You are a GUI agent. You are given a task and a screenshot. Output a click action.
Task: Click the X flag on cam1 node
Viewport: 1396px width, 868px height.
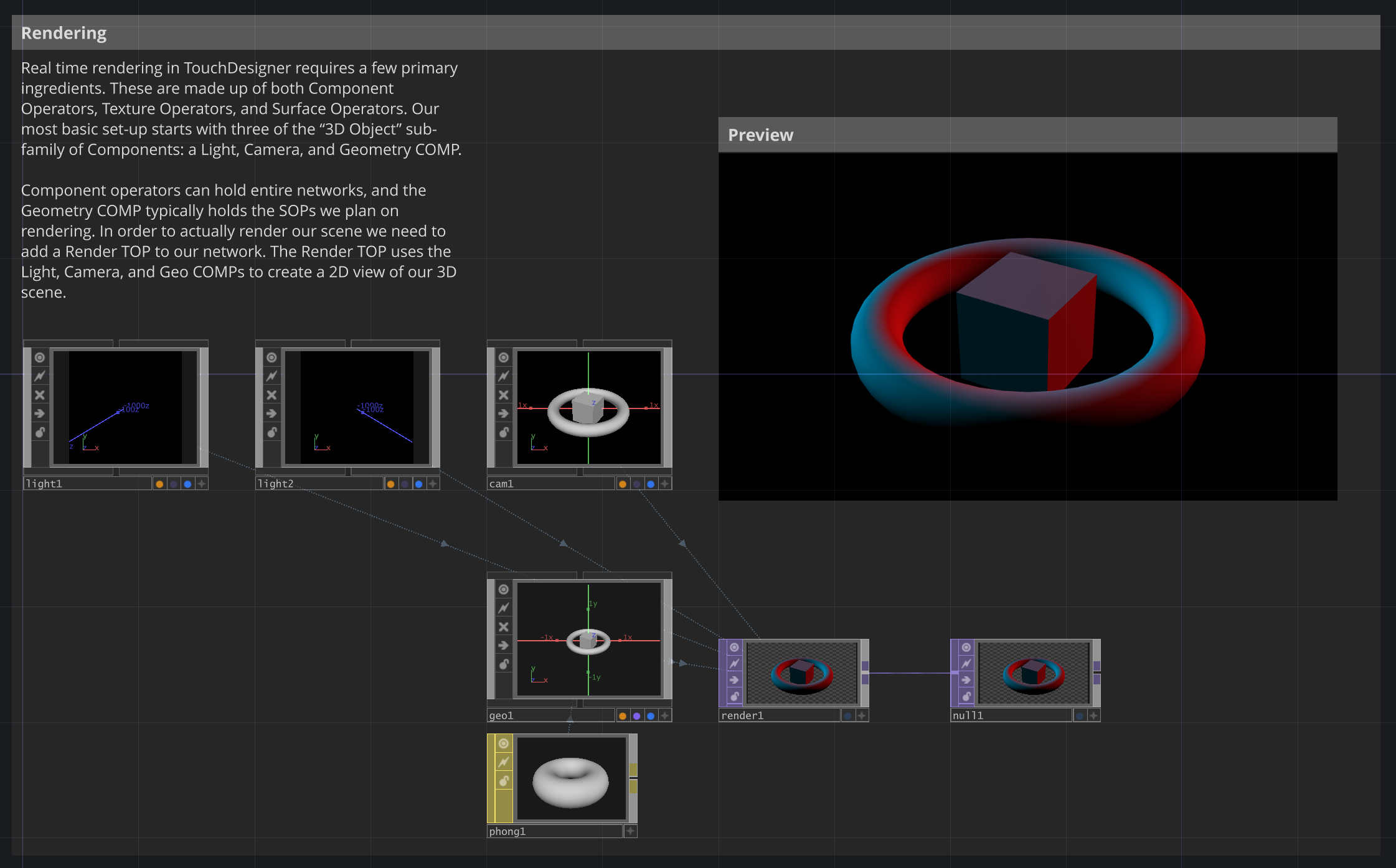pyautogui.click(x=503, y=395)
